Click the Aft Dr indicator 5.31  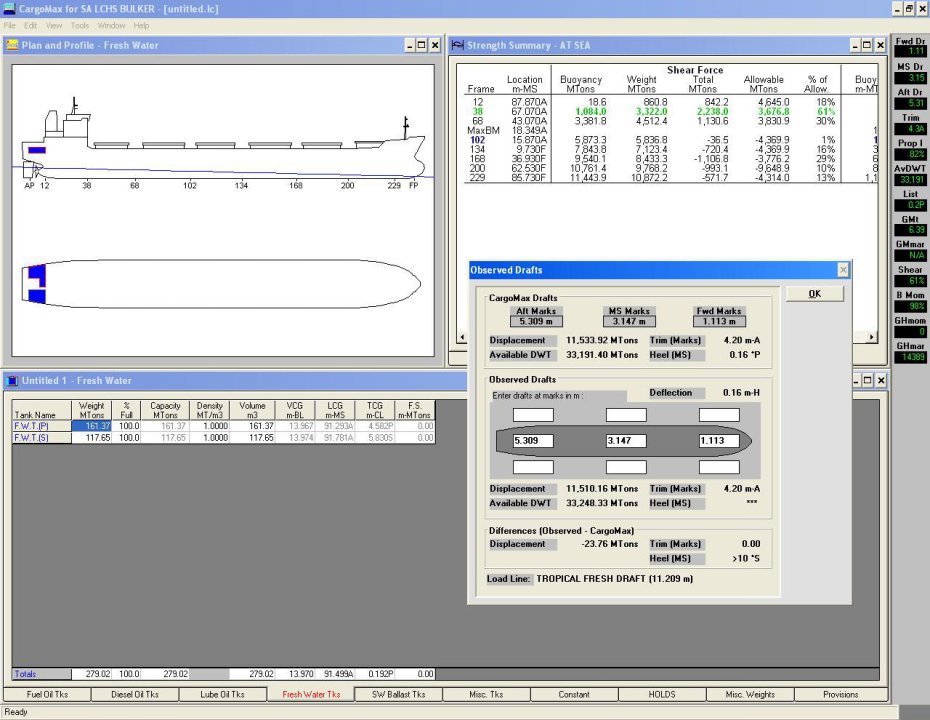tap(910, 103)
